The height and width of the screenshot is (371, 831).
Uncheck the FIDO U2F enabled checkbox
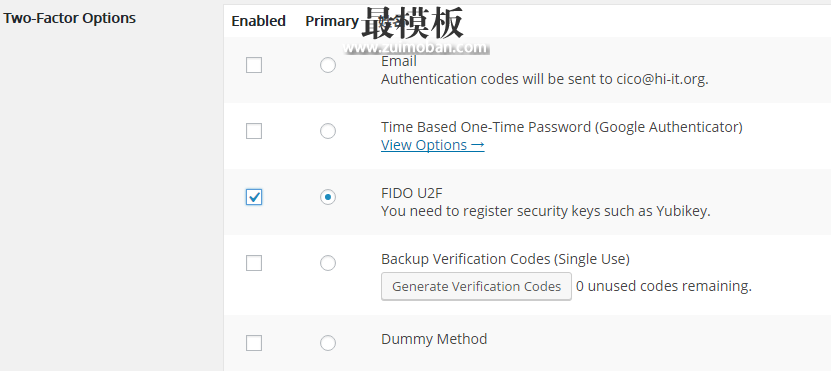click(254, 197)
